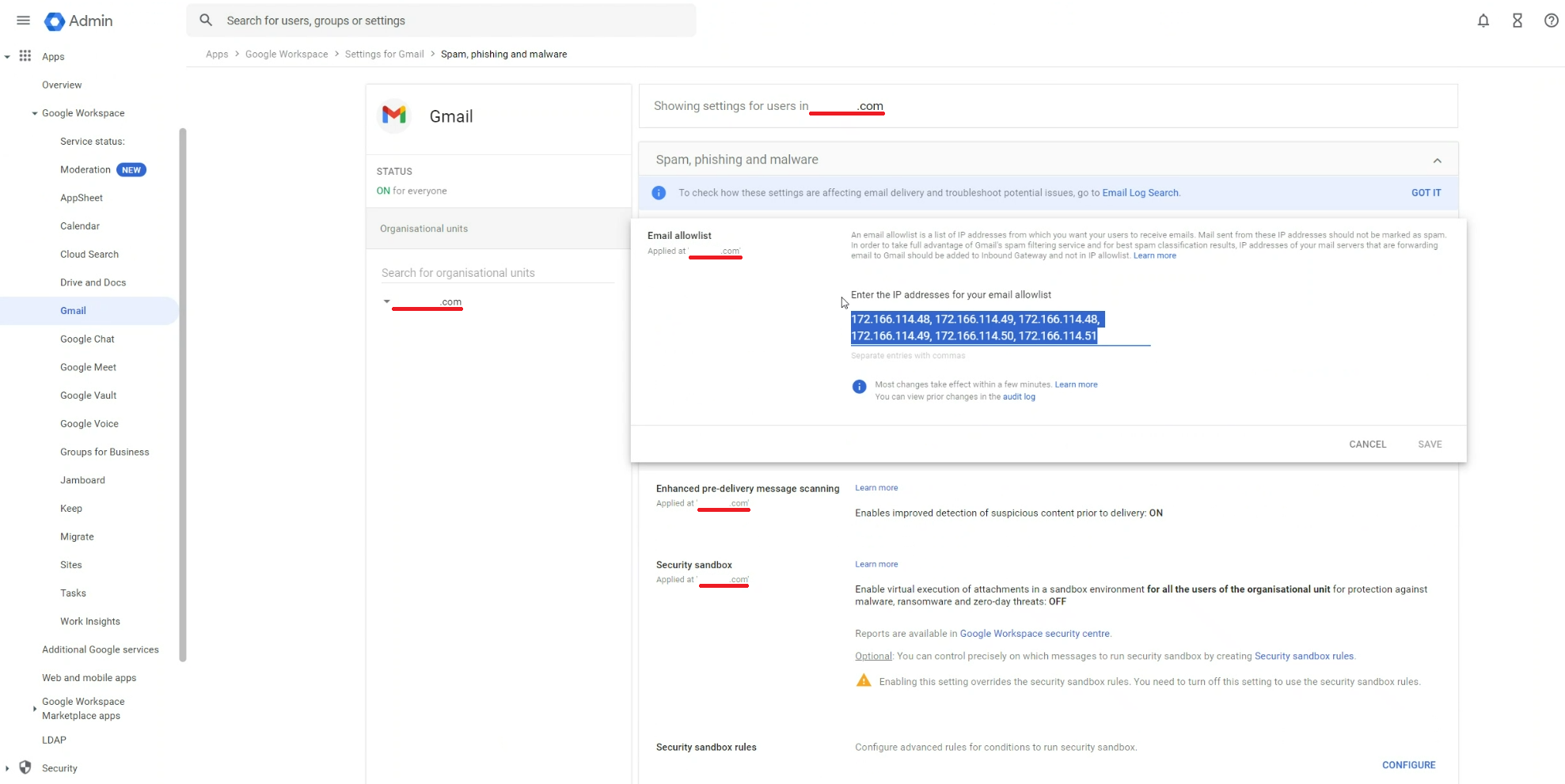Collapse the Spam, phishing and malware panel chevron
Image resolution: width=1565 pixels, height=784 pixels.
1437,161
